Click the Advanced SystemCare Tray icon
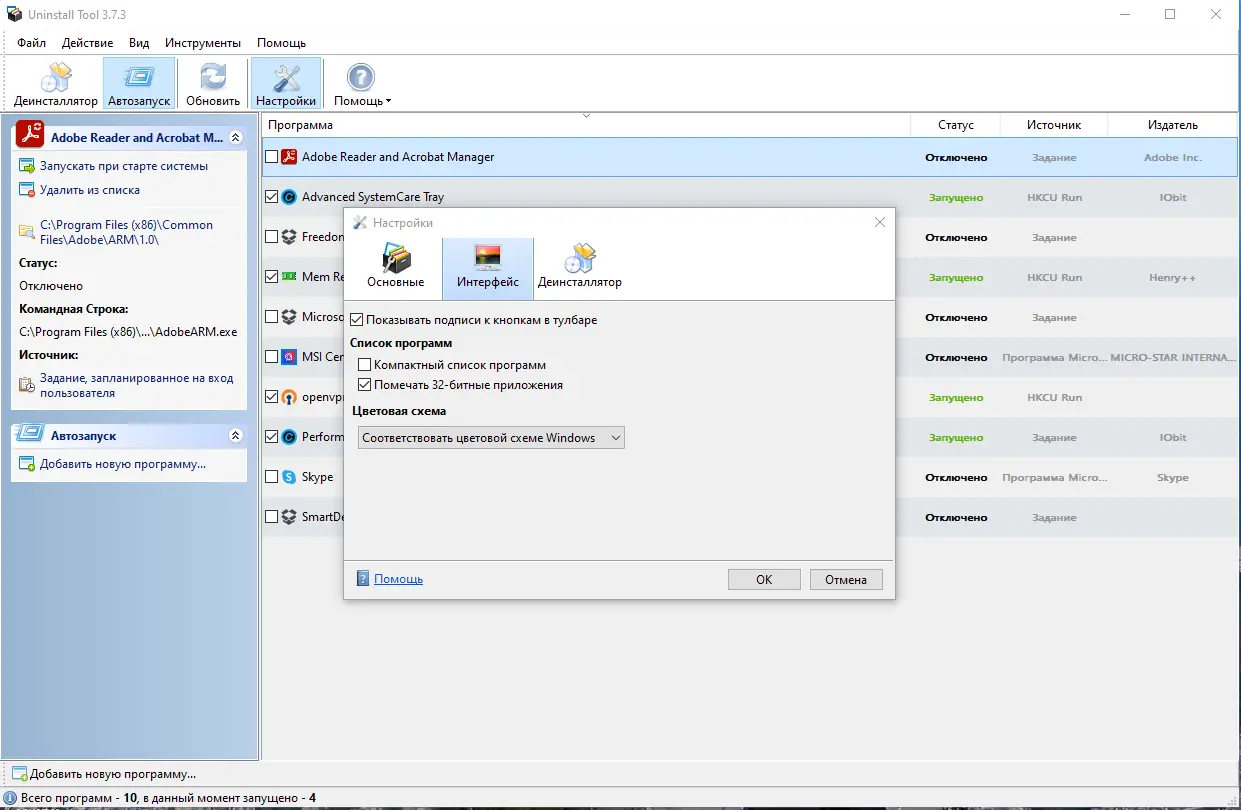This screenshot has width=1241, height=810. 289,197
